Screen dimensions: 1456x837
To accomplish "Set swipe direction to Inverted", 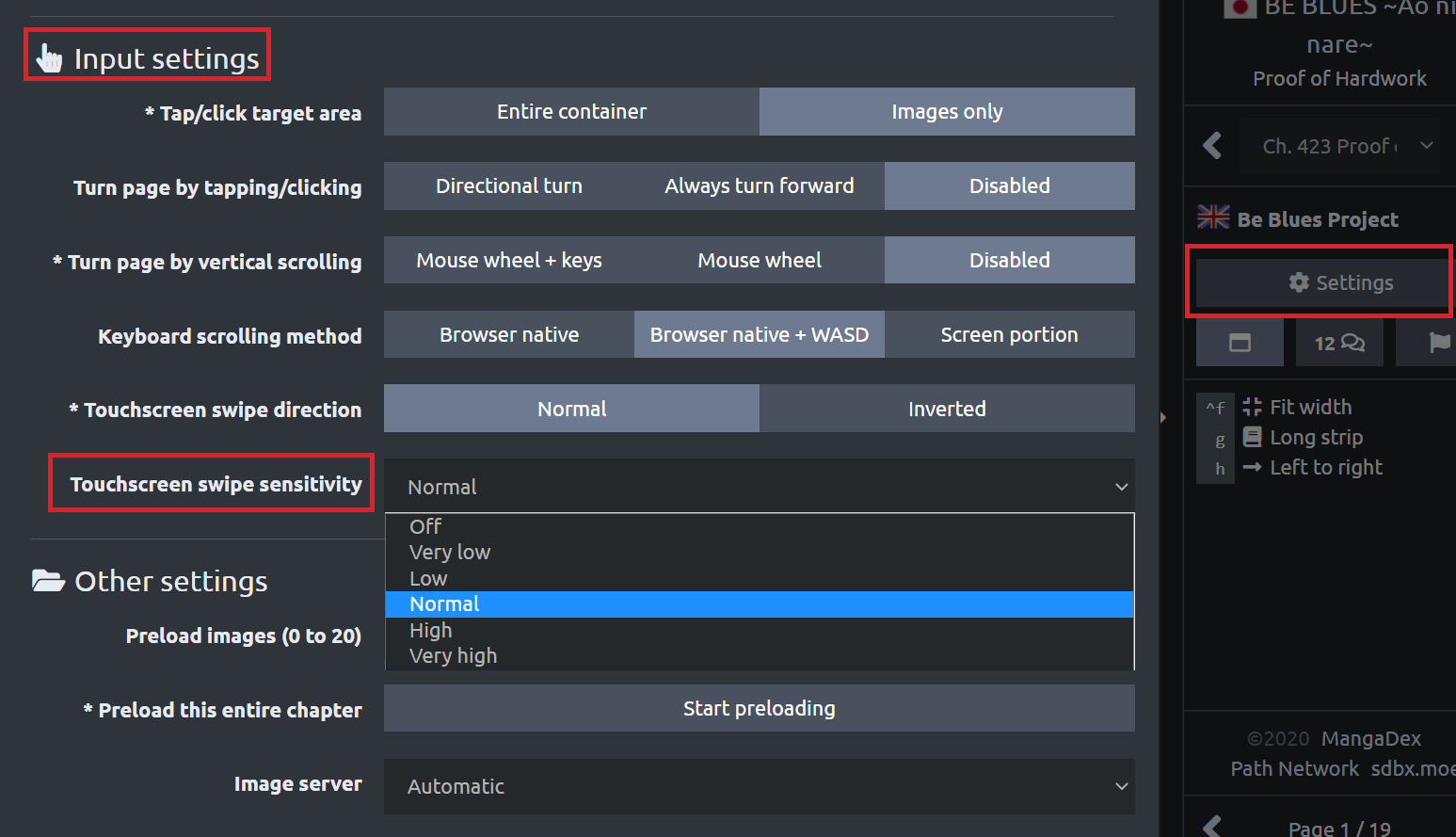I will pos(947,409).
